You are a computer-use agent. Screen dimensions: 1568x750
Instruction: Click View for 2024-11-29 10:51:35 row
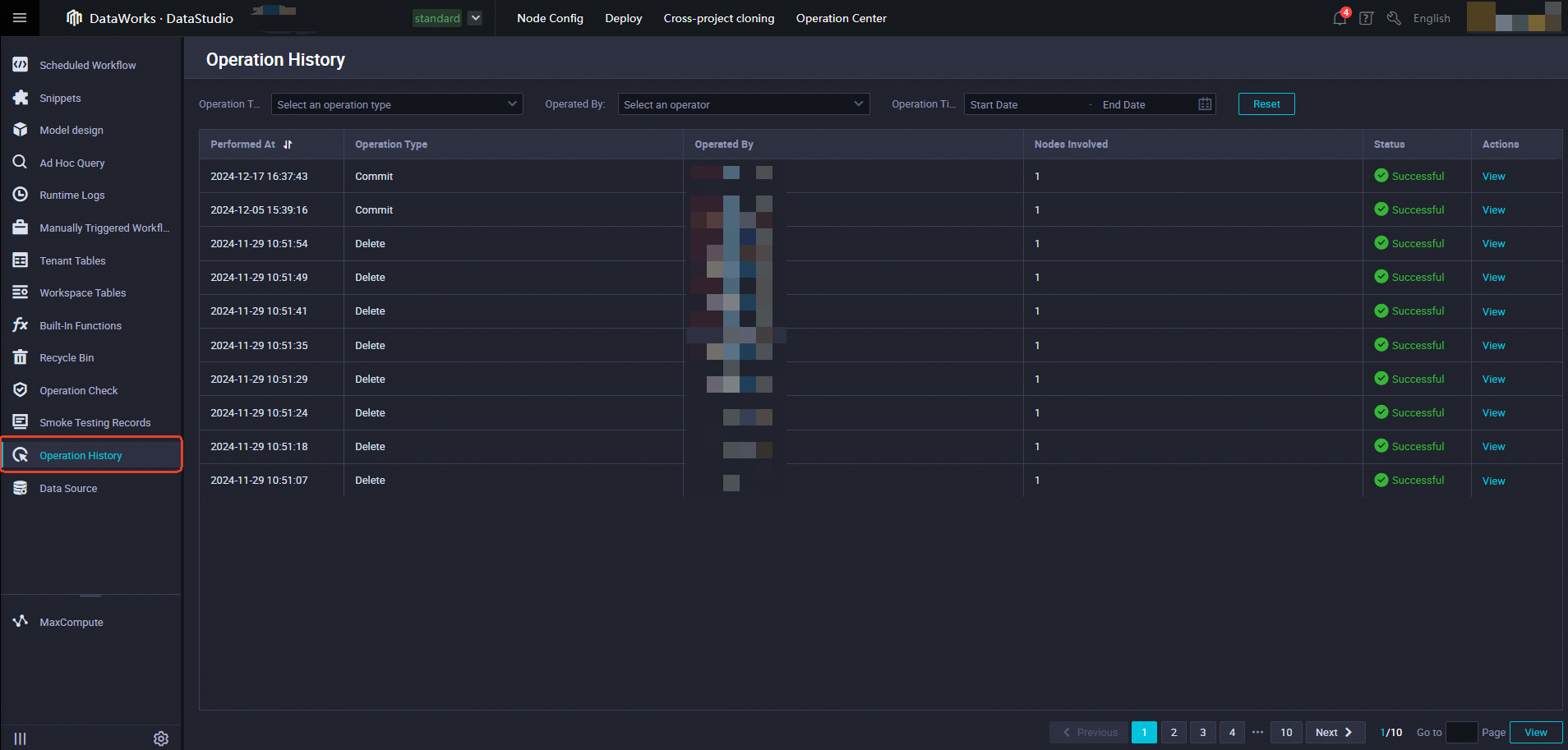(1493, 346)
